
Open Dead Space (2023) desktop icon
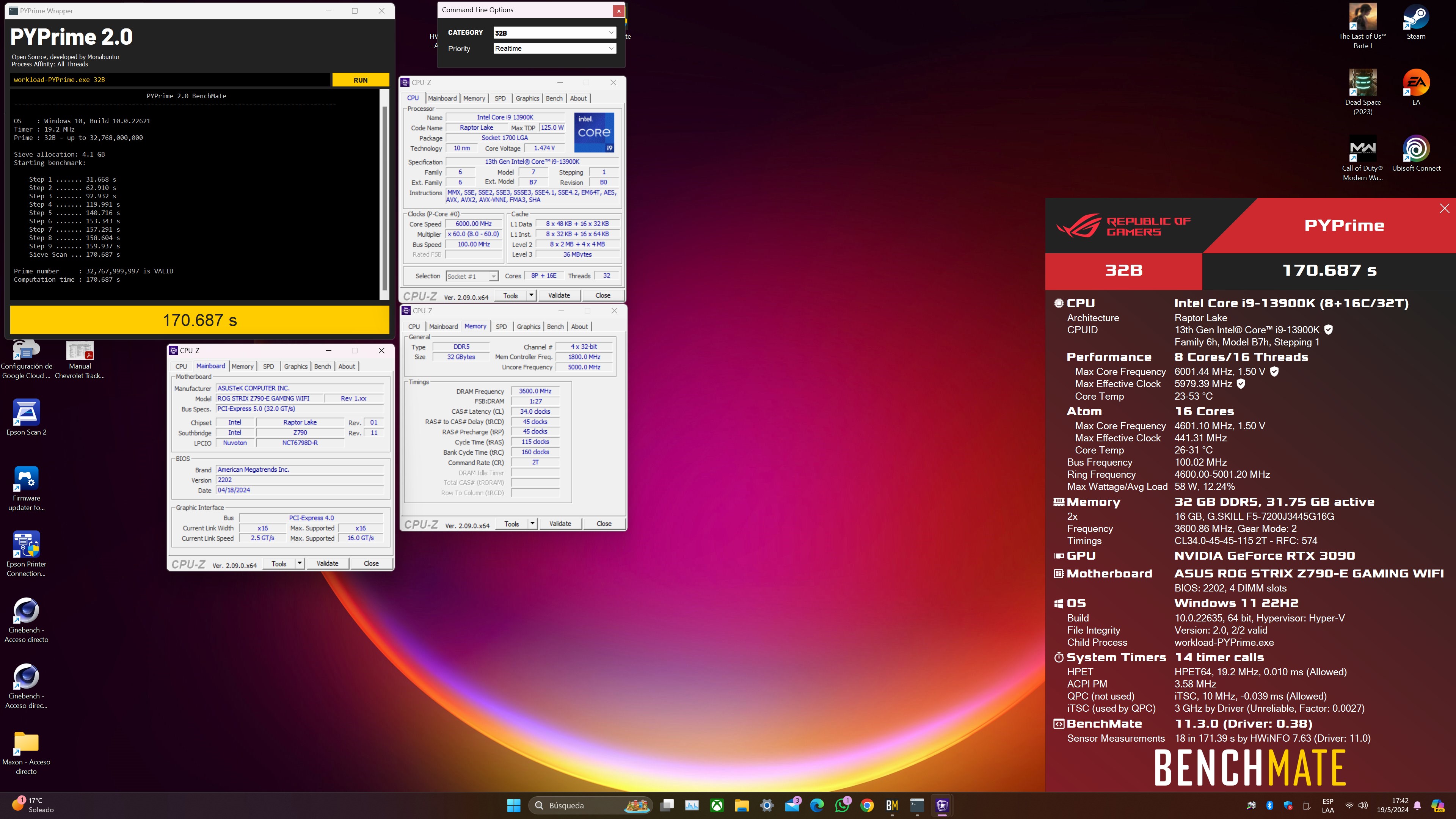(x=1362, y=91)
